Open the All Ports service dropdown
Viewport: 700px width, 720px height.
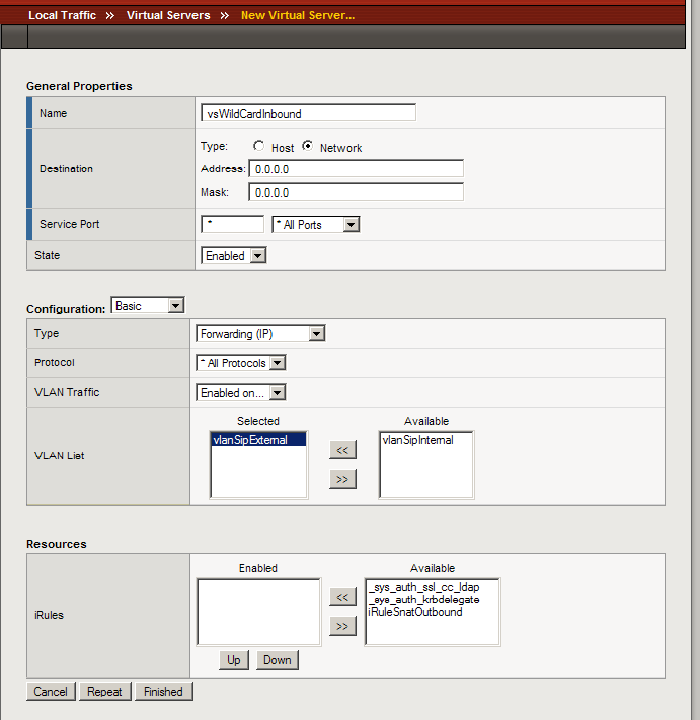315,225
